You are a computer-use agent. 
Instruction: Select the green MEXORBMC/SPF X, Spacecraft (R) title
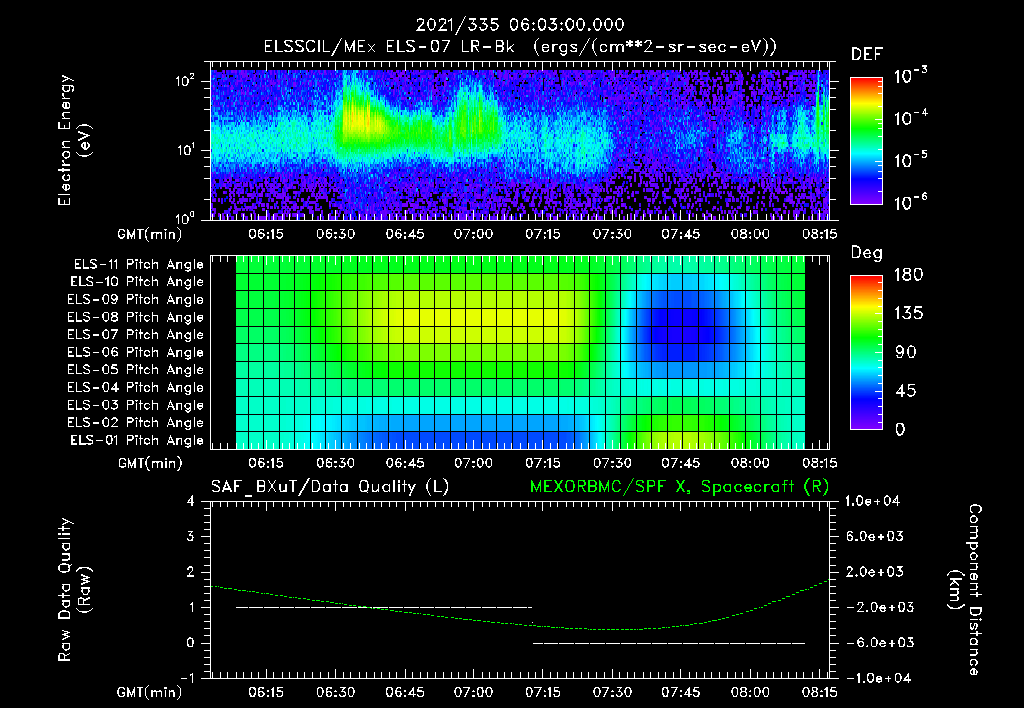(679, 487)
